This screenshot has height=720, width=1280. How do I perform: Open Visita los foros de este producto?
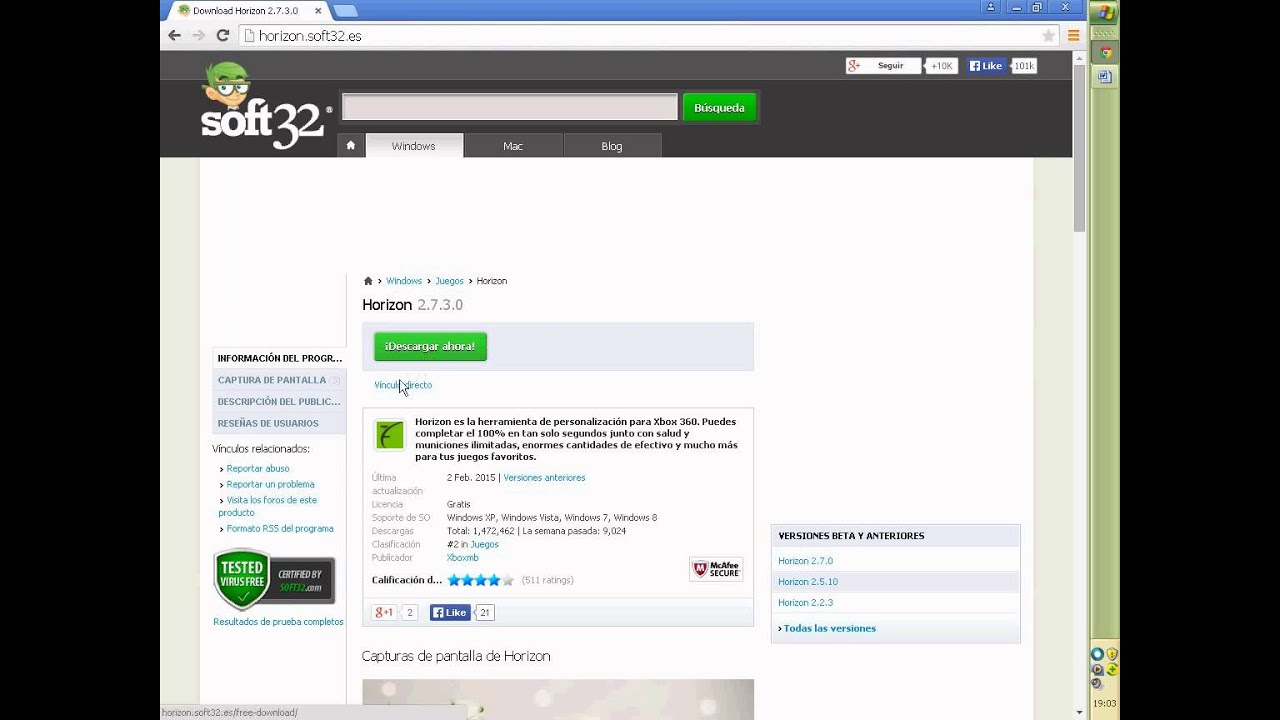pos(268,506)
